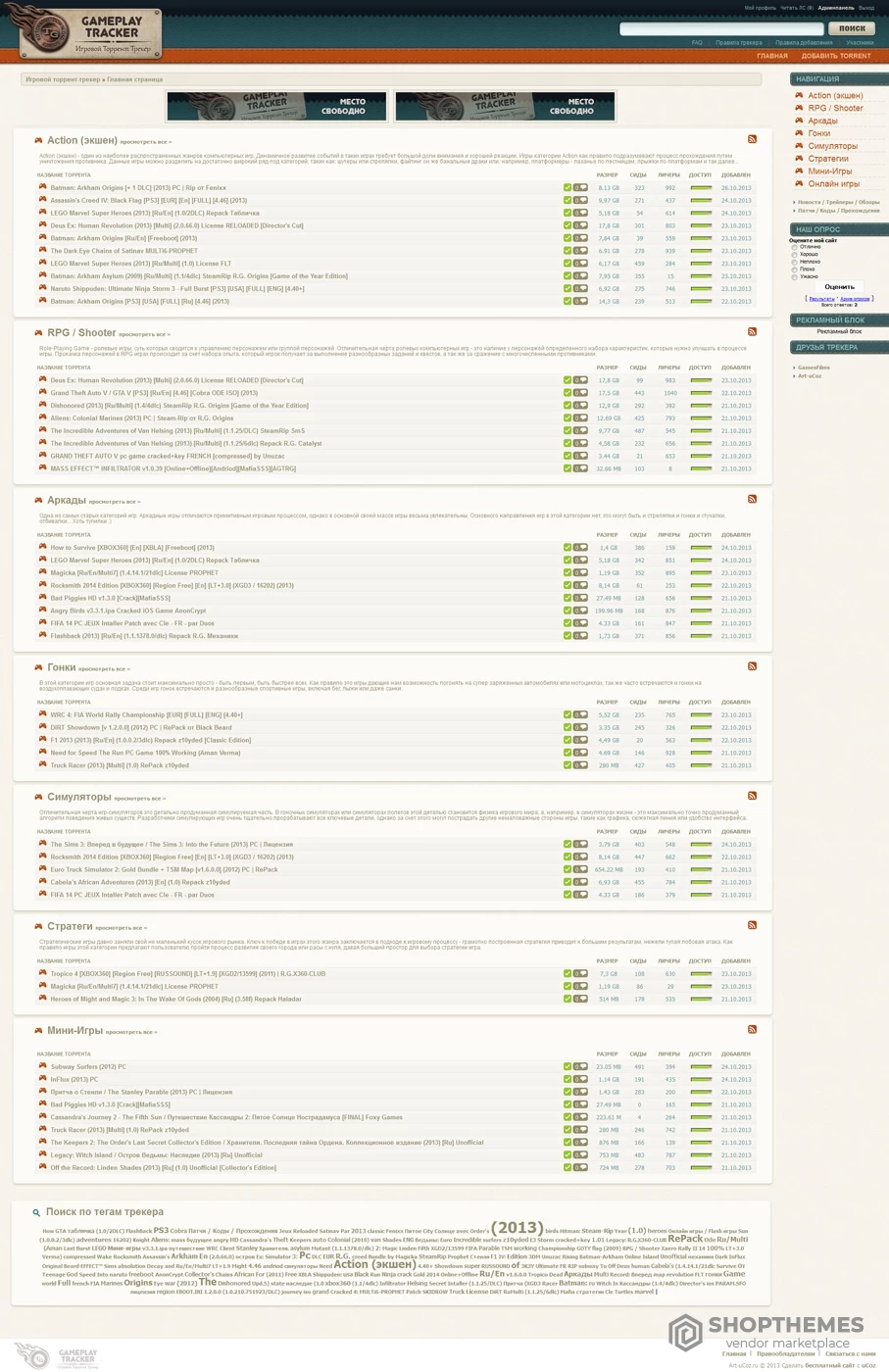
Task: Click second МЕСТО СВОБОДНО banner
Action: [x=505, y=106]
